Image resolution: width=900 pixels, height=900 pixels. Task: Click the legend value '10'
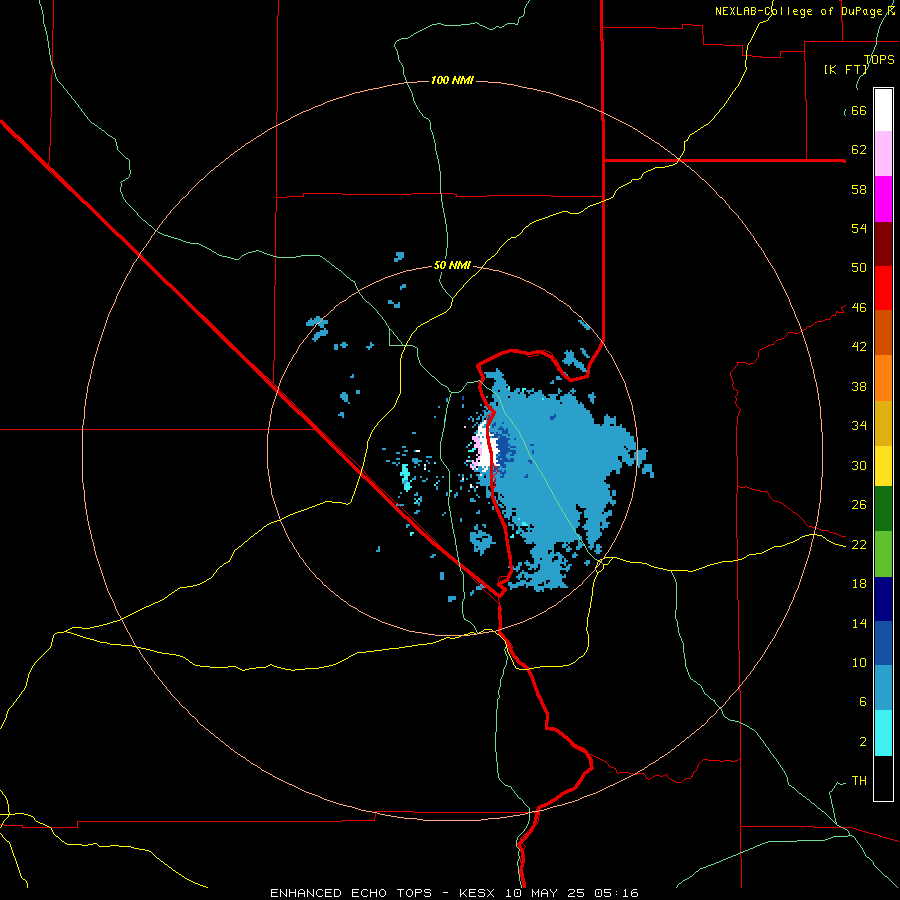(x=859, y=663)
